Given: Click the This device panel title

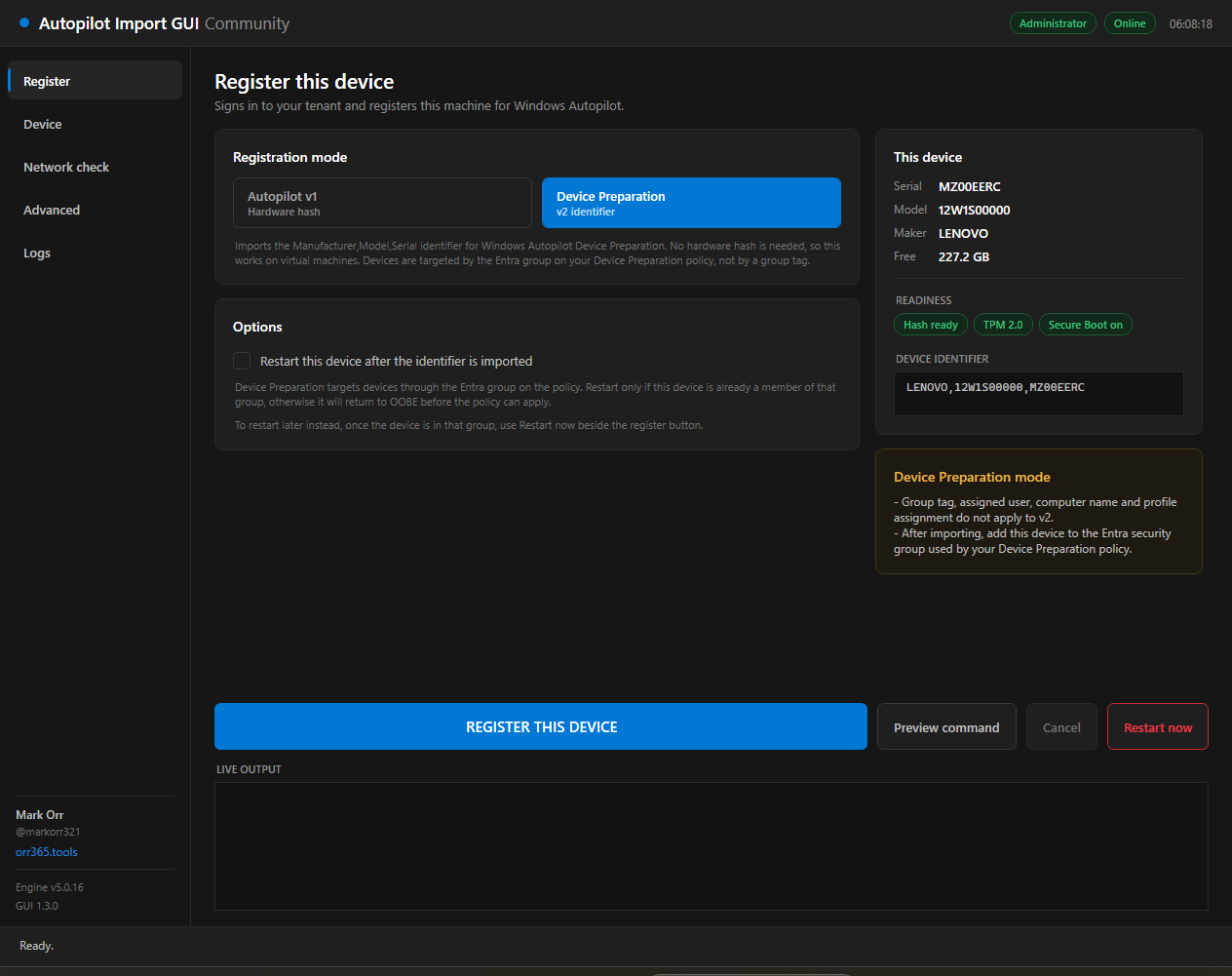Looking at the screenshot, I should click(928, 157).
